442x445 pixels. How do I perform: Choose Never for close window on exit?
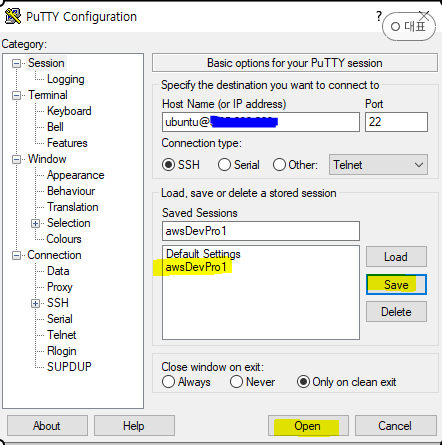coord(236,382)
